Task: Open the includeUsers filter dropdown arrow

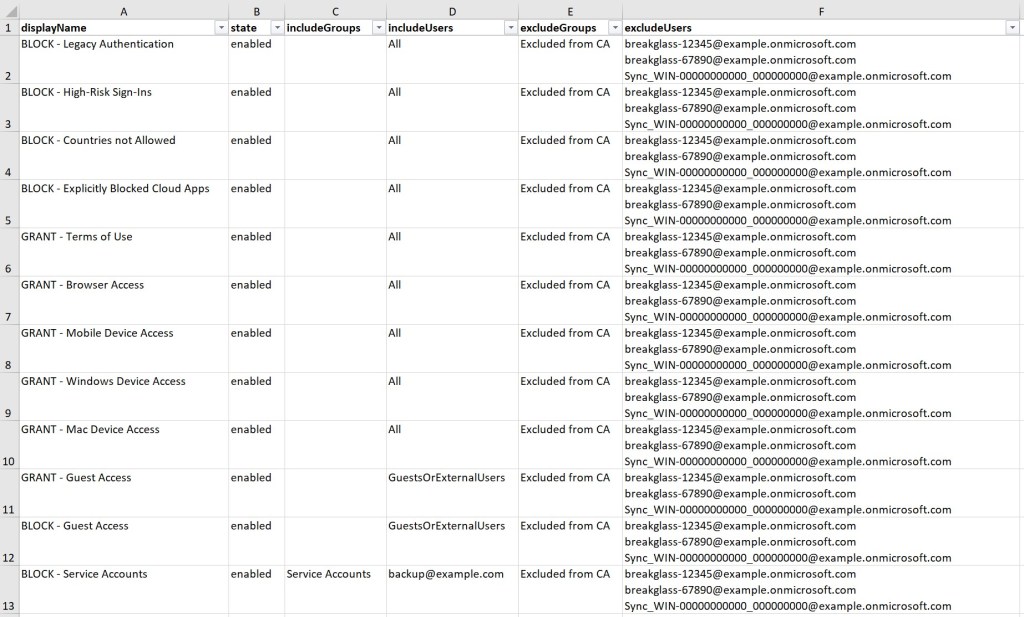Action: (510, 28)
